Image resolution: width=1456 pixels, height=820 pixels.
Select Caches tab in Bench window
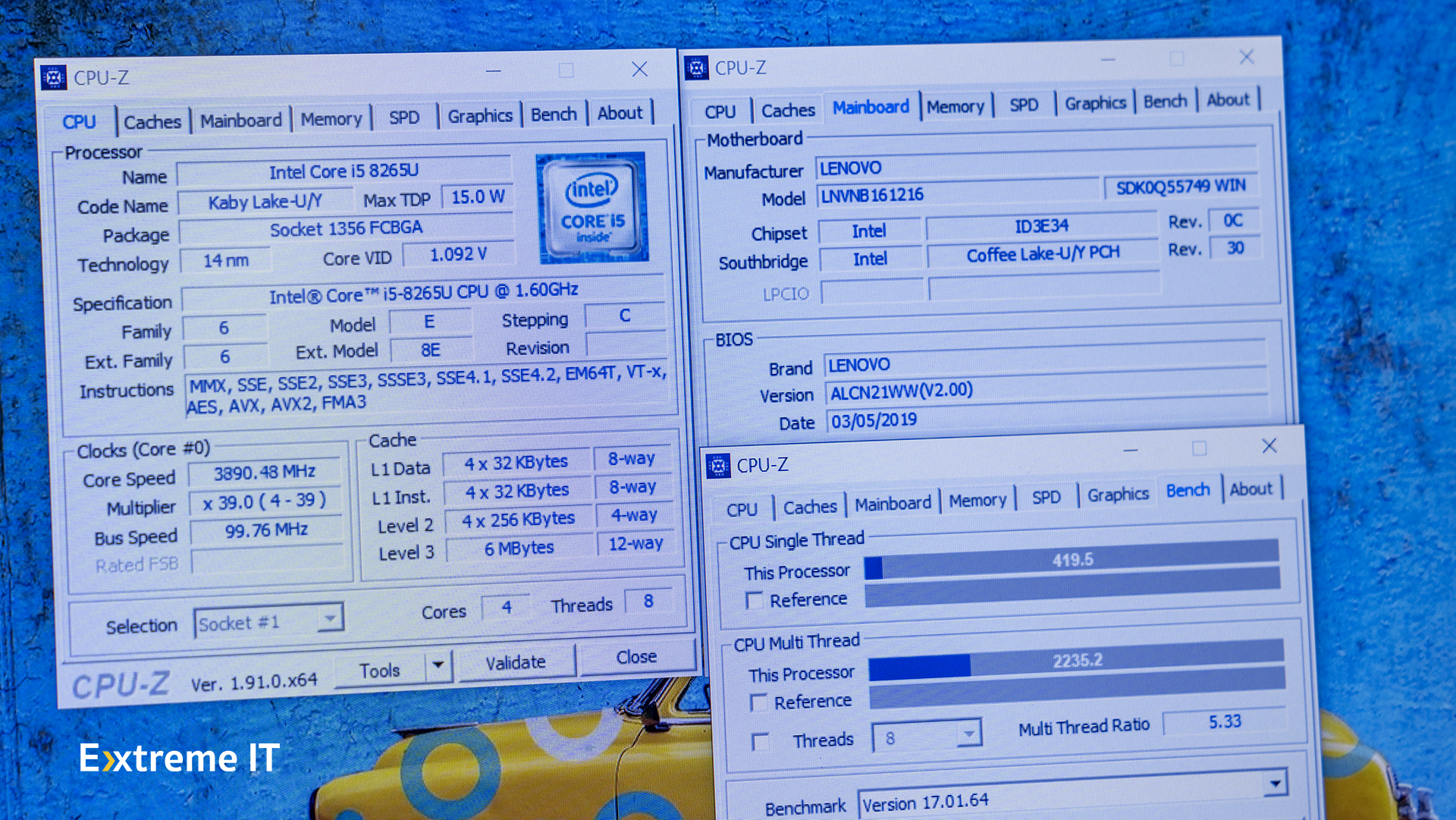810,507
